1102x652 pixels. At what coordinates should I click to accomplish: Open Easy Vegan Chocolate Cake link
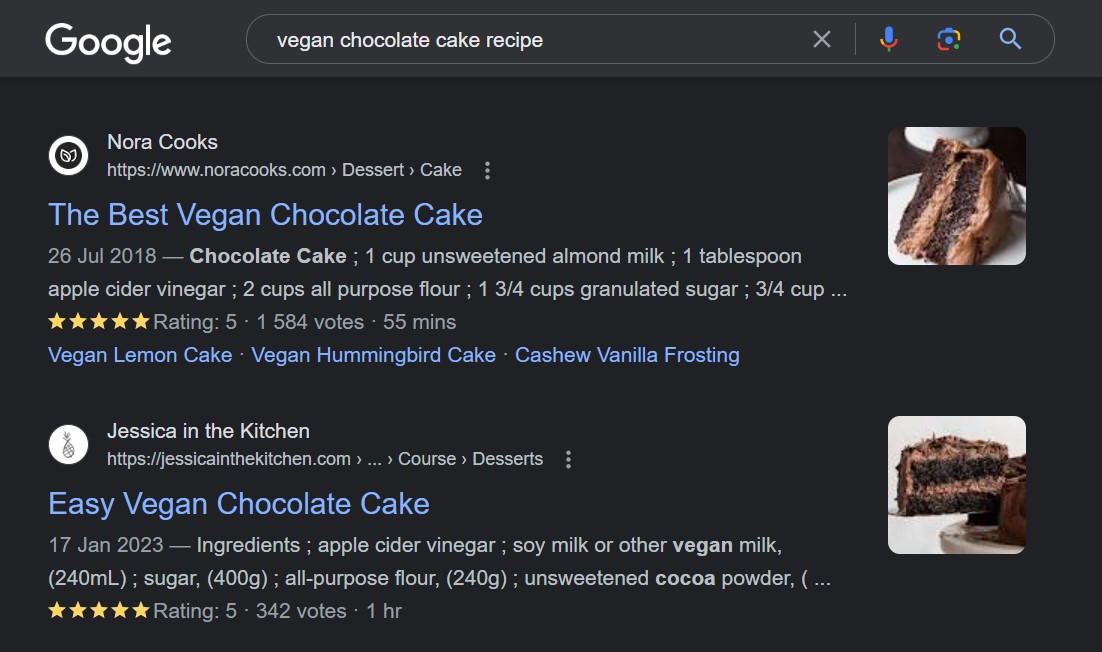click(238, 503)
